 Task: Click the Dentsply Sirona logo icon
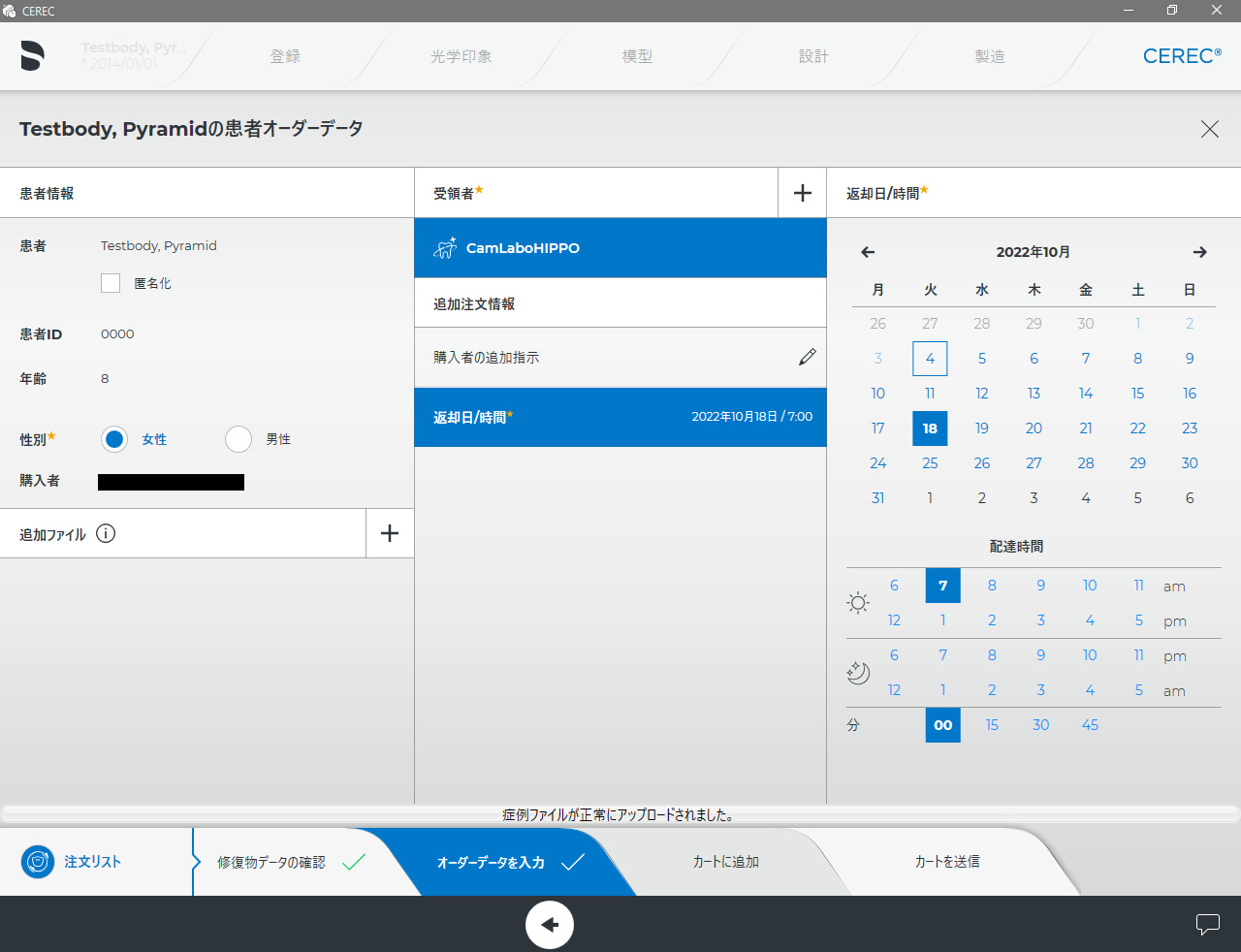32,56
